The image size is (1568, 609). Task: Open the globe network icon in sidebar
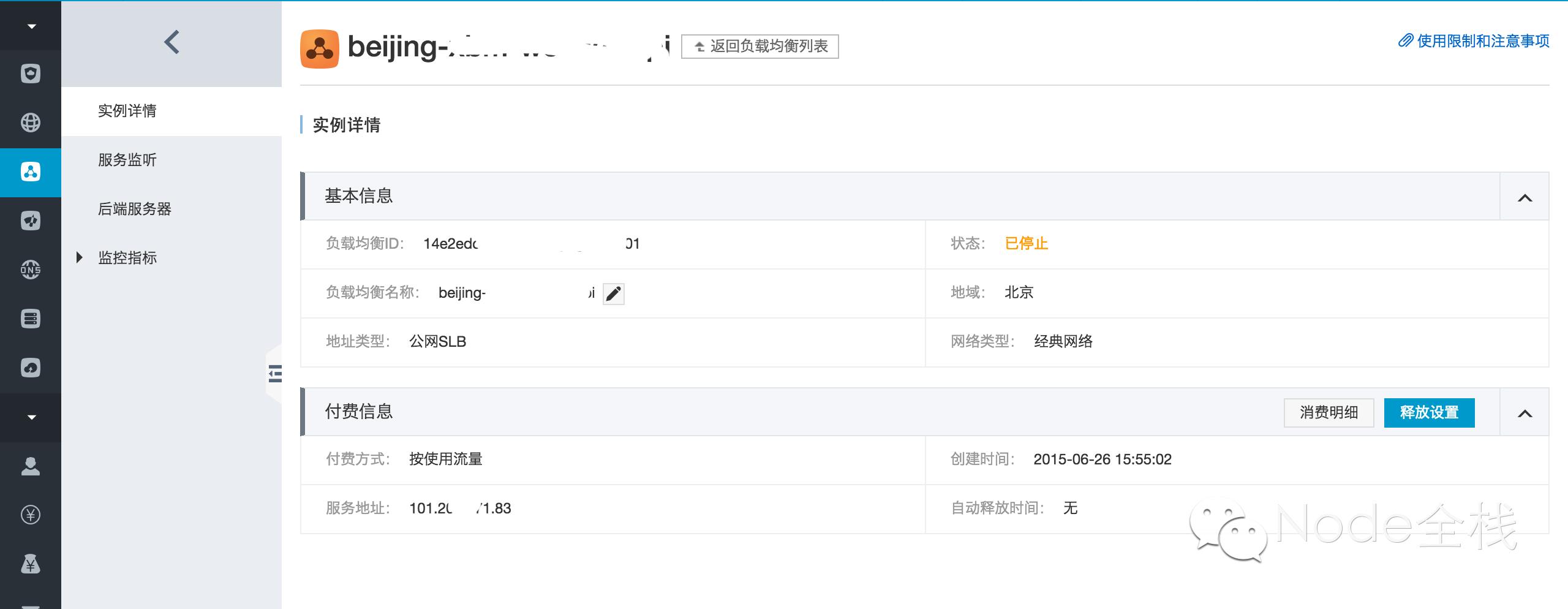[31, 123]
